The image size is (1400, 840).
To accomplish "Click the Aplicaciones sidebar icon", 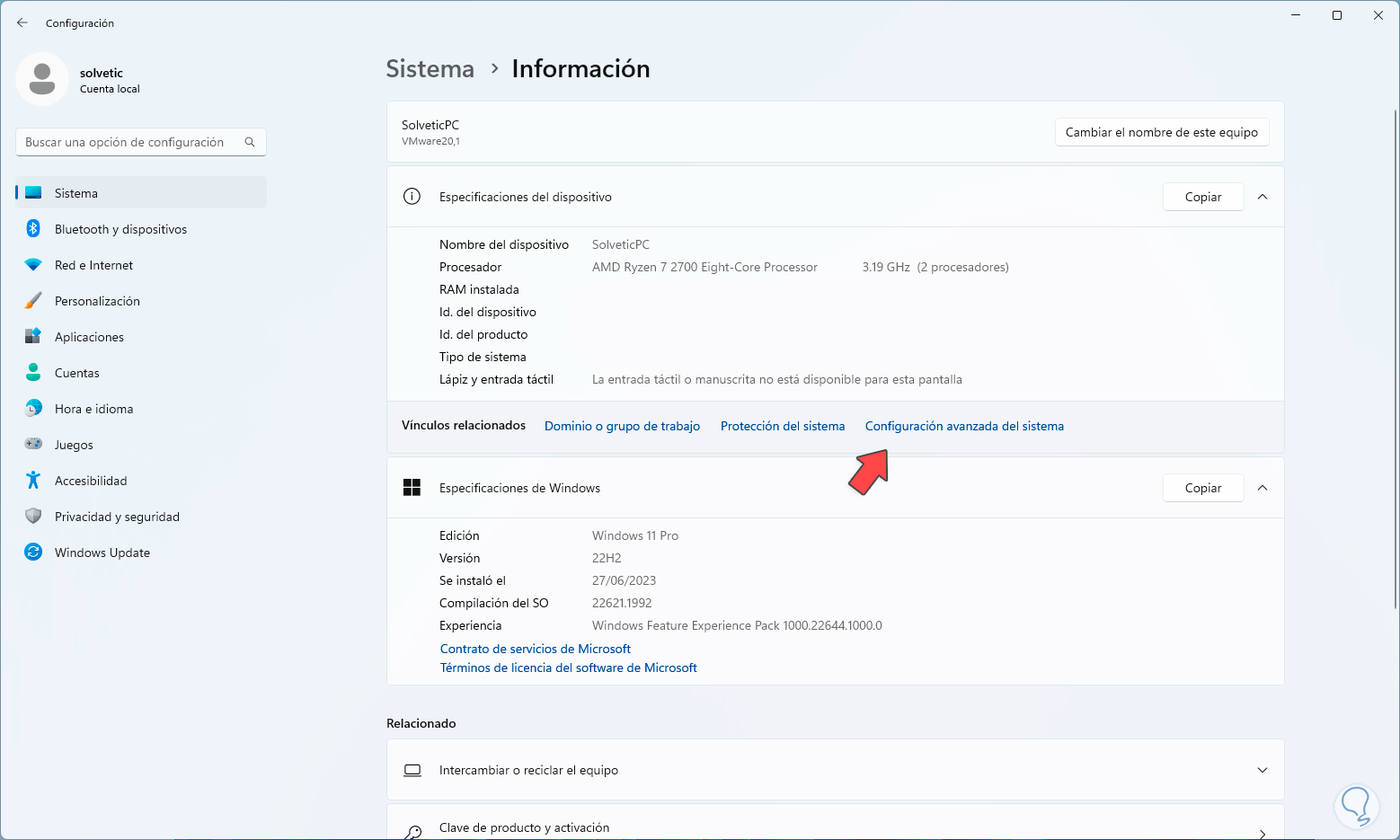I will pyautogui.click(x=33, y=337).
